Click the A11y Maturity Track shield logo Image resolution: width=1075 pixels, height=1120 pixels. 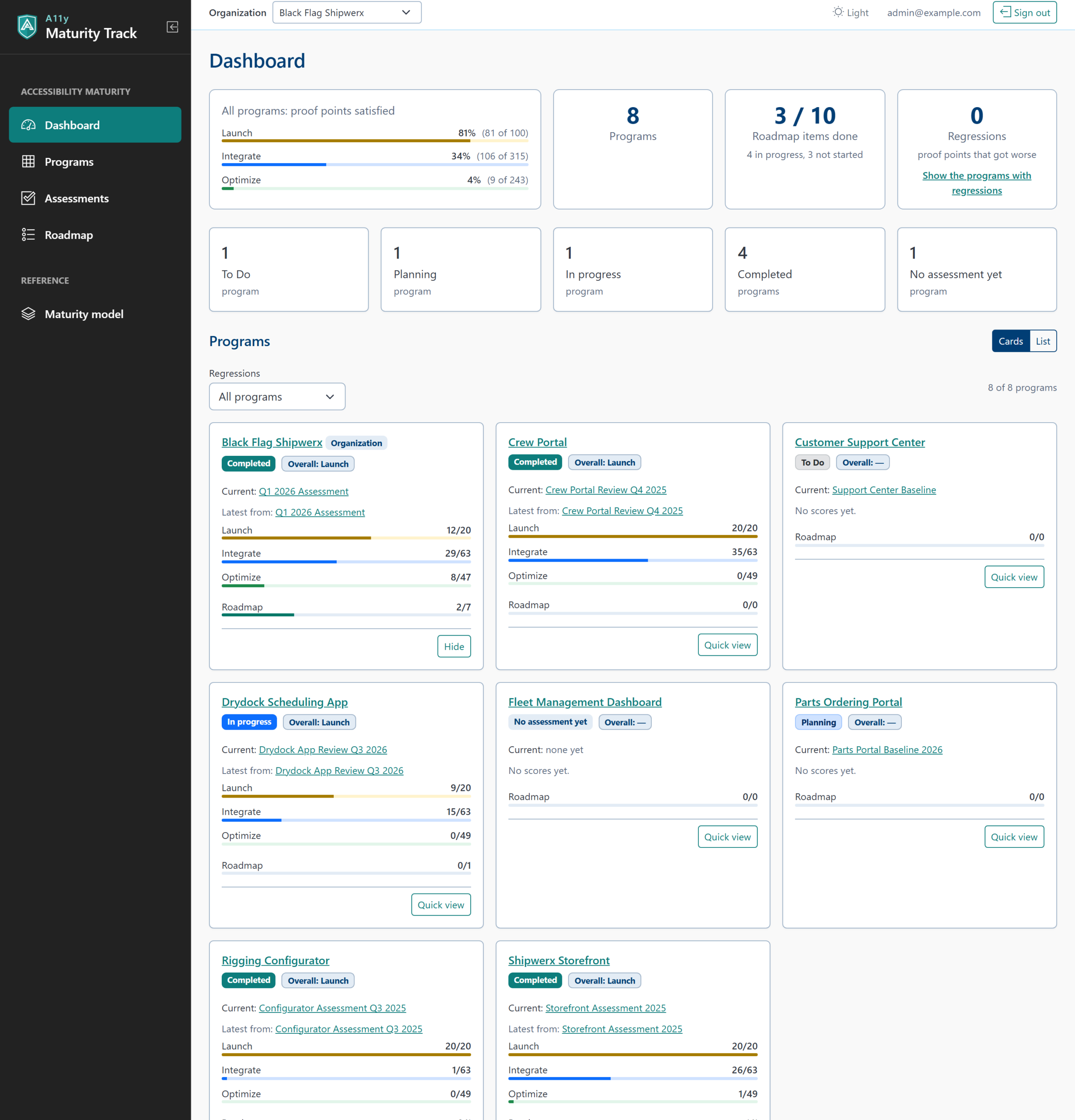(27, 27)
